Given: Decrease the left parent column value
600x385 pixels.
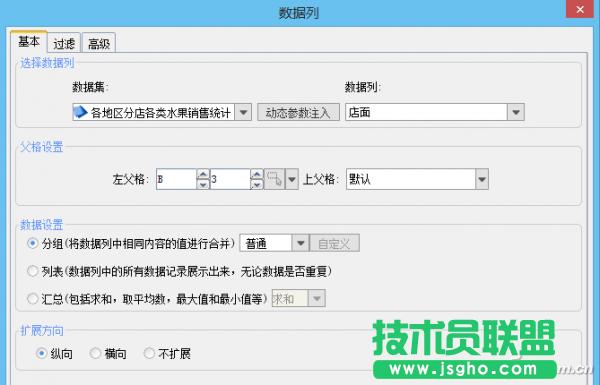Looking at the screenshot, I should 203,184.
